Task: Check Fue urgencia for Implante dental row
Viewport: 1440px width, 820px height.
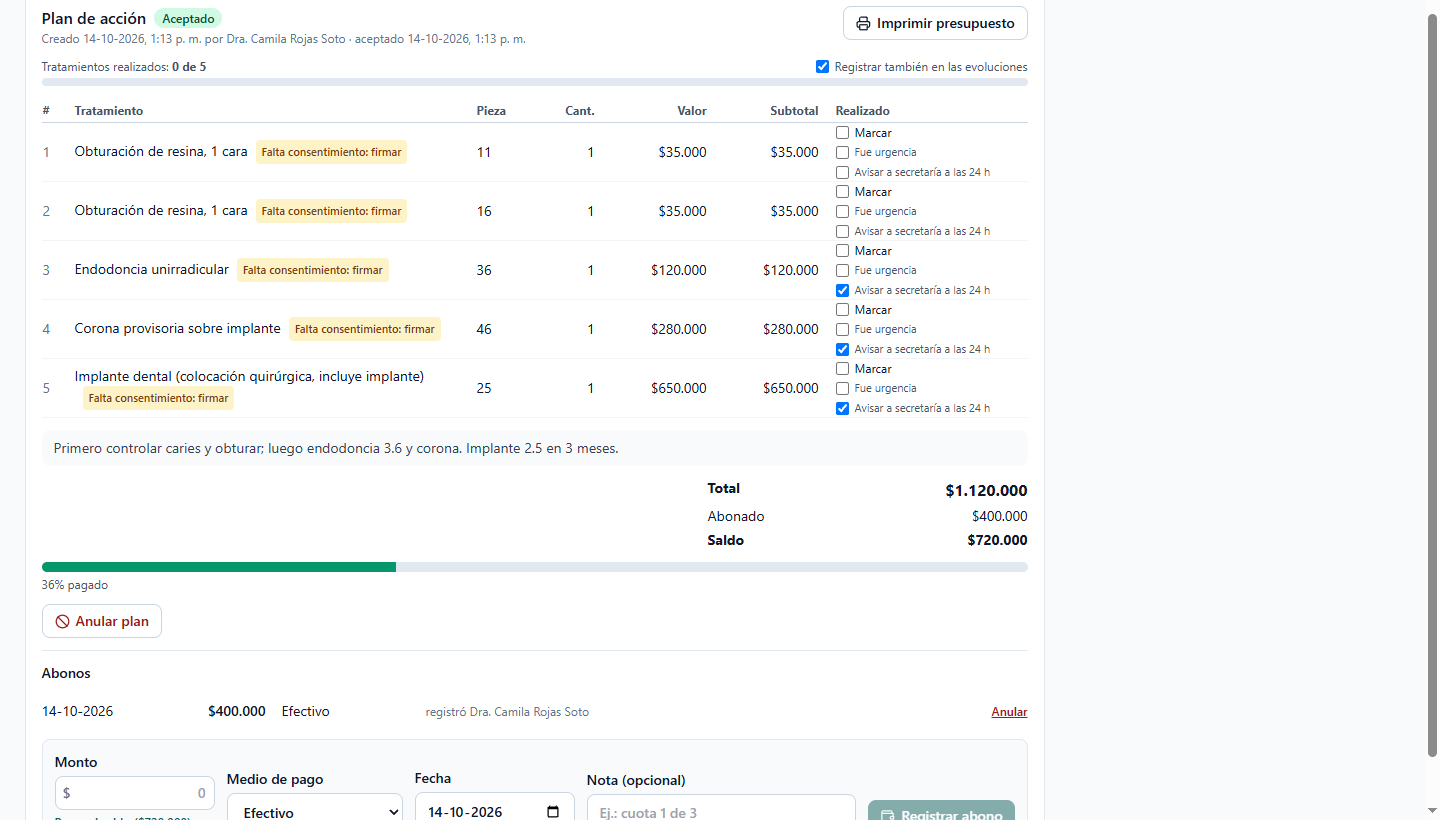Action: click(x=842, y=388)
